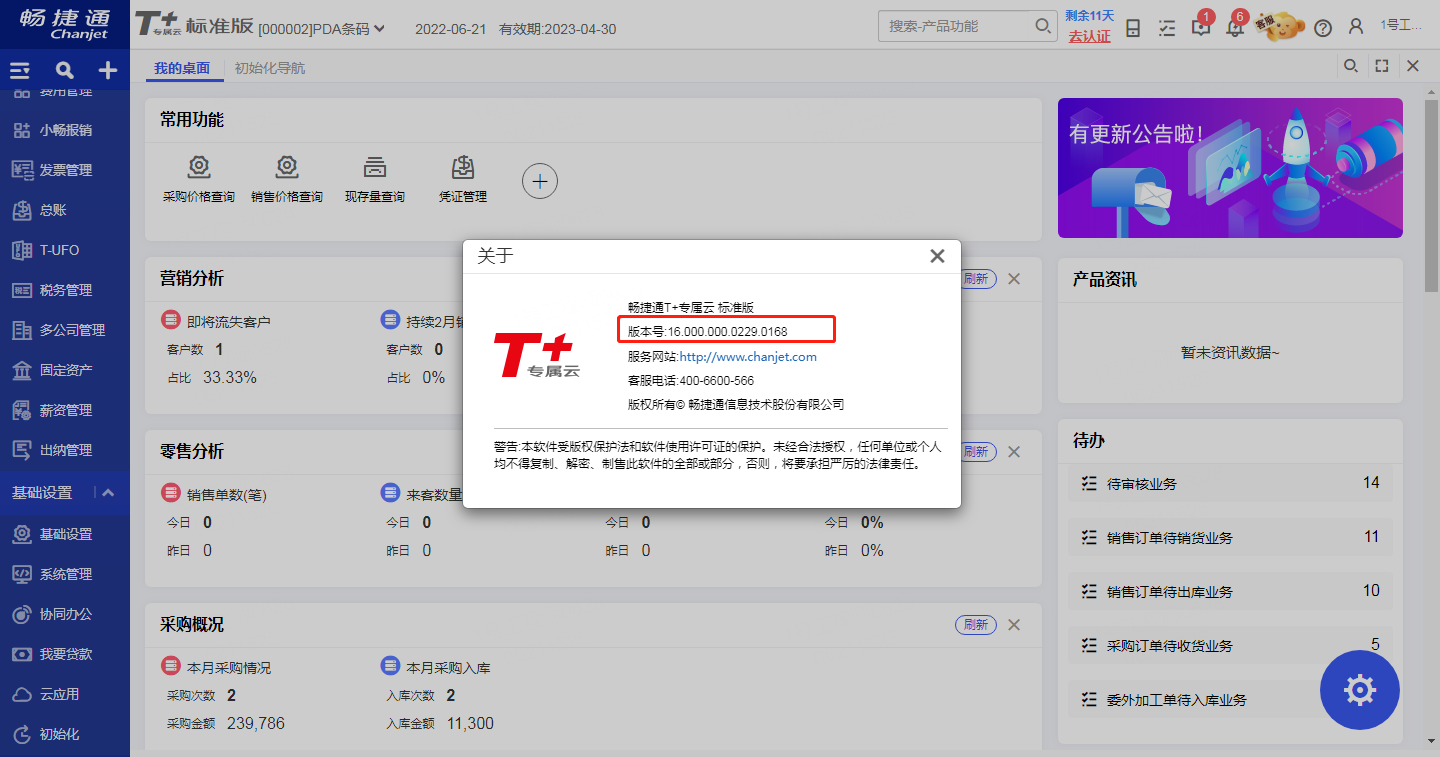Open 销售订单待出库业务 todo item

[x=1230, y=591]
